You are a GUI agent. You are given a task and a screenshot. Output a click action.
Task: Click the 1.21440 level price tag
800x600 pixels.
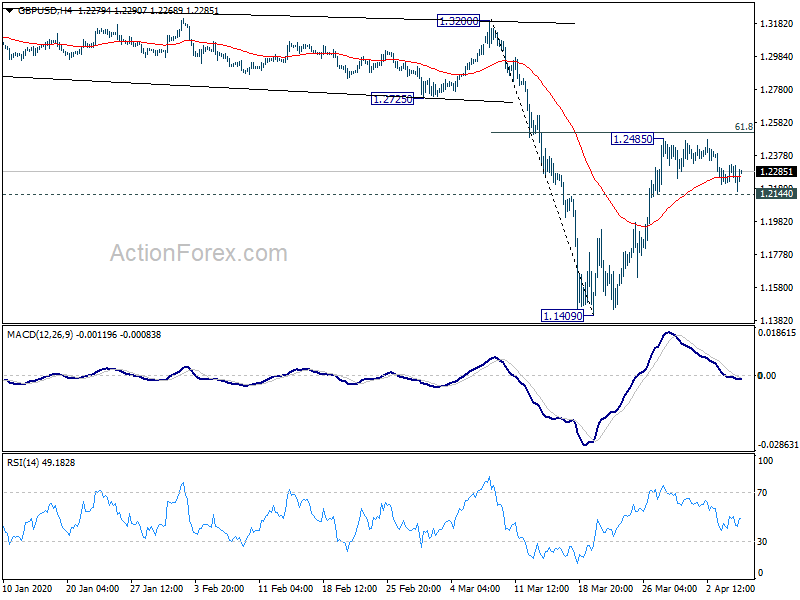[x=776, y=193]
